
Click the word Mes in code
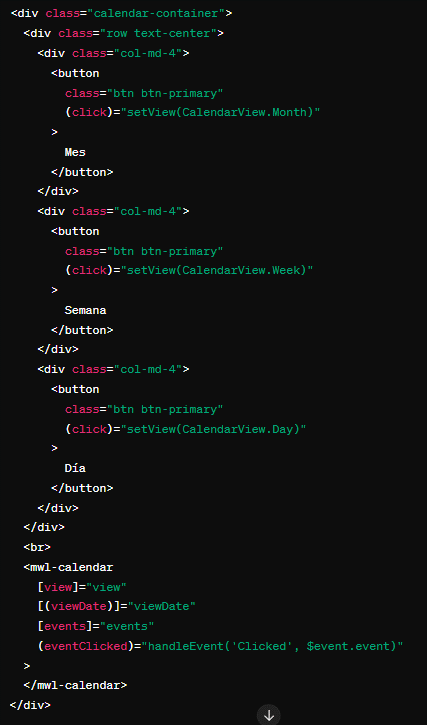[75, 152]
